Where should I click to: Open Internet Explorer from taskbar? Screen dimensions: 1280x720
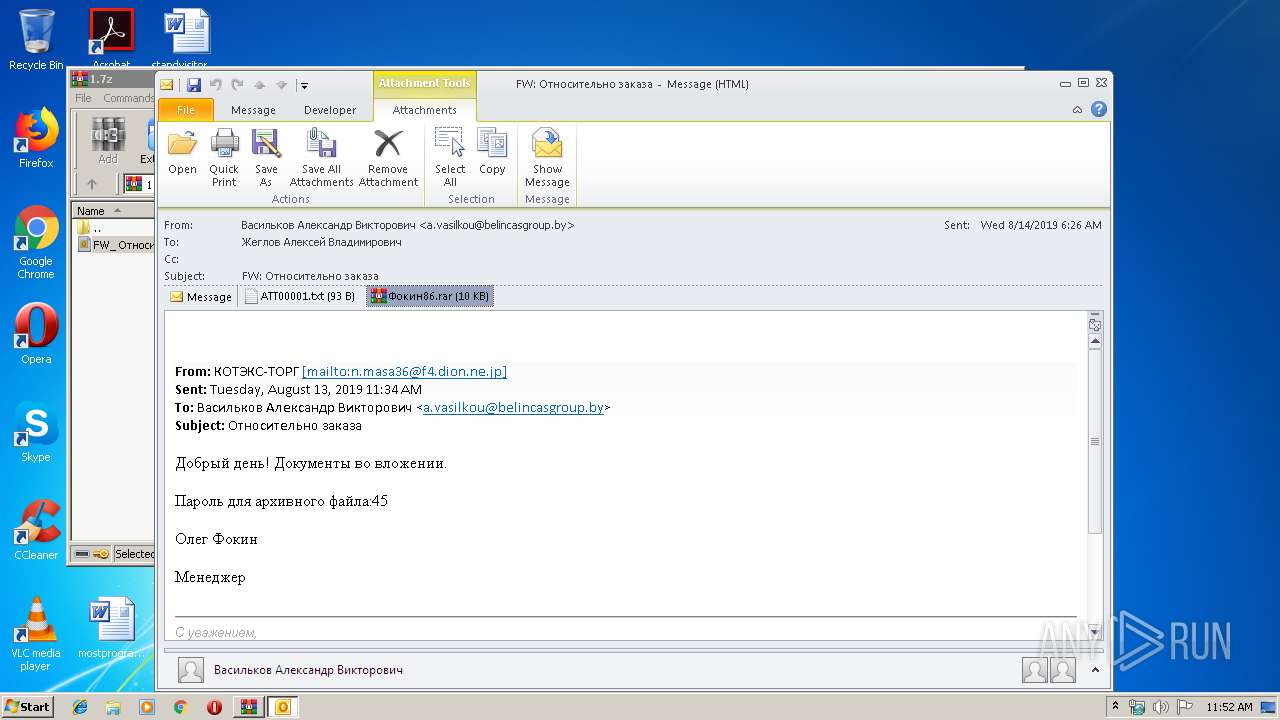[80, 707]
